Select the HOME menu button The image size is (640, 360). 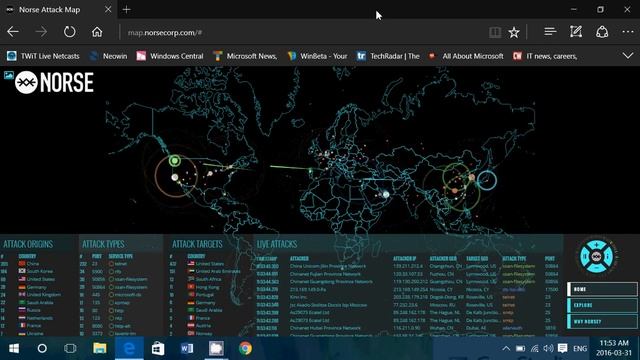coord(602,289)
